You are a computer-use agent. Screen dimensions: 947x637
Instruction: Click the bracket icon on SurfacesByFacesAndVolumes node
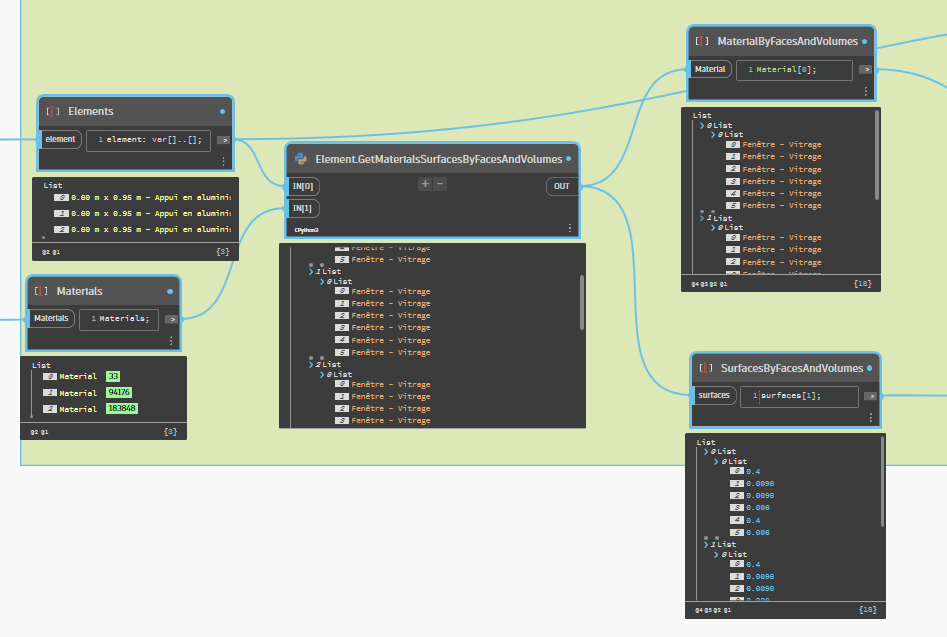(705, 368)
